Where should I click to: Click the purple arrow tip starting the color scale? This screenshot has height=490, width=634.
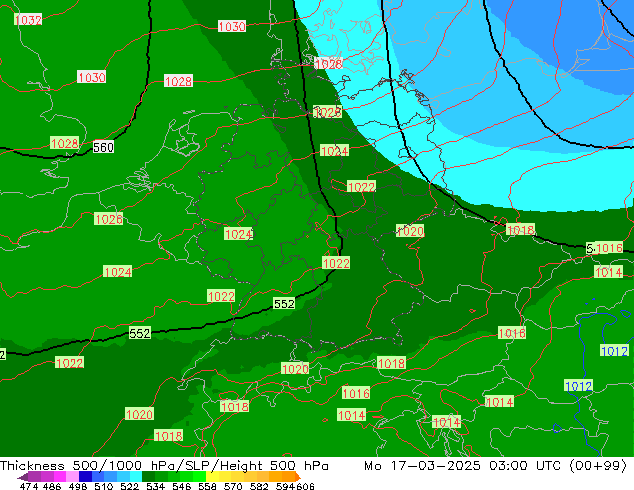[x=23, y=477]
